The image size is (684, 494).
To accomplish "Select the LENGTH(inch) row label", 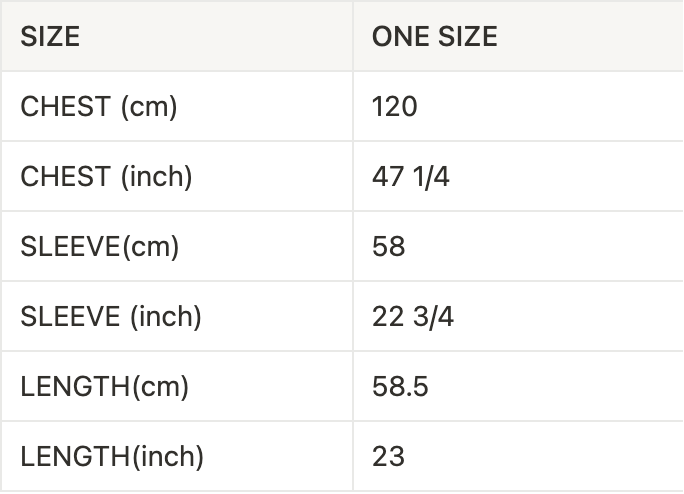I will (111, 457).
